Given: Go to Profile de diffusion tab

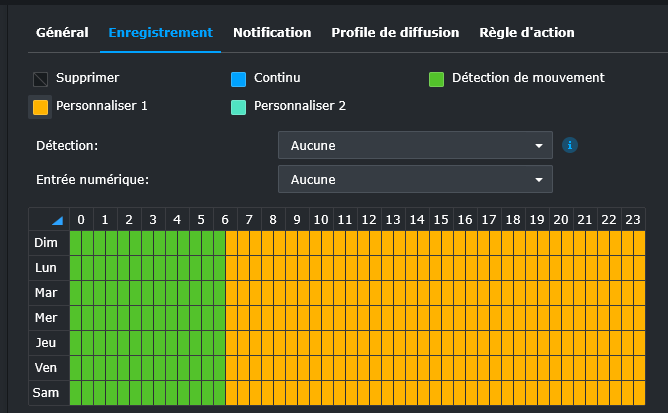Looking at the screenshot, I should 395,33.
